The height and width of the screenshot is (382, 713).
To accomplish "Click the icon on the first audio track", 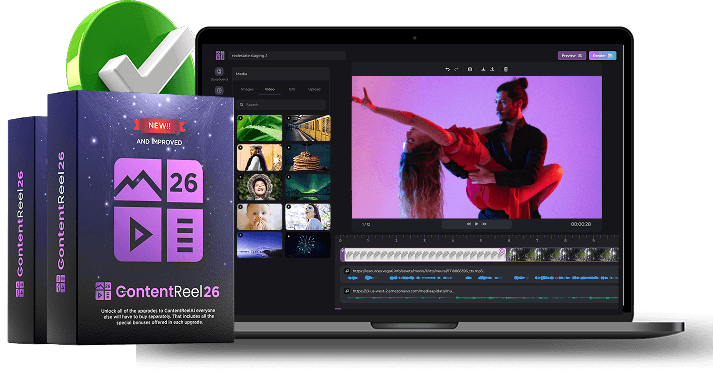I will 347,271.
